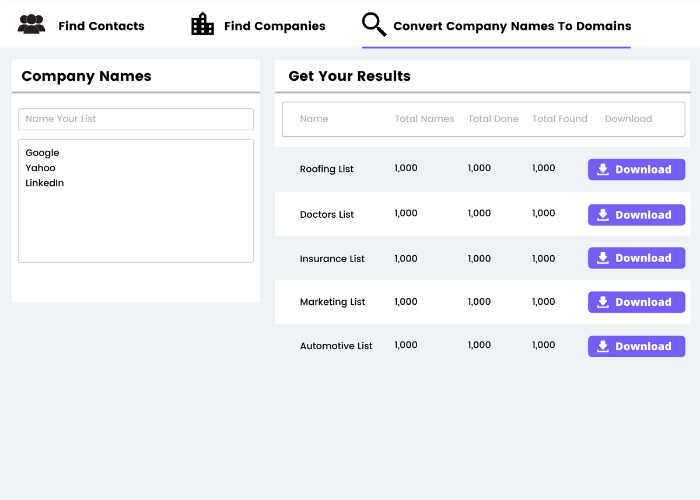Download the Insurance List results
The width and height of the screenshot is (700, 500).
(636, 258)
